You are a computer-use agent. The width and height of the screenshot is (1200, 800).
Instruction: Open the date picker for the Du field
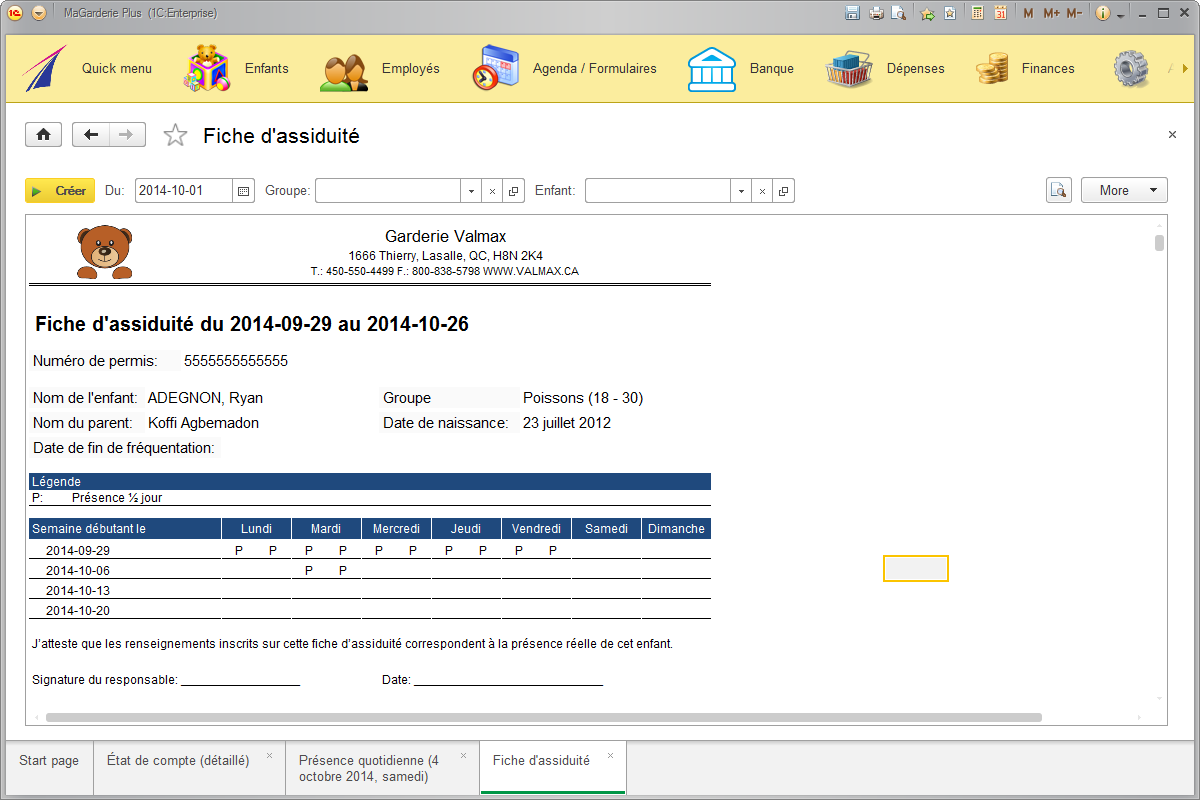click(x=243, y=190)
